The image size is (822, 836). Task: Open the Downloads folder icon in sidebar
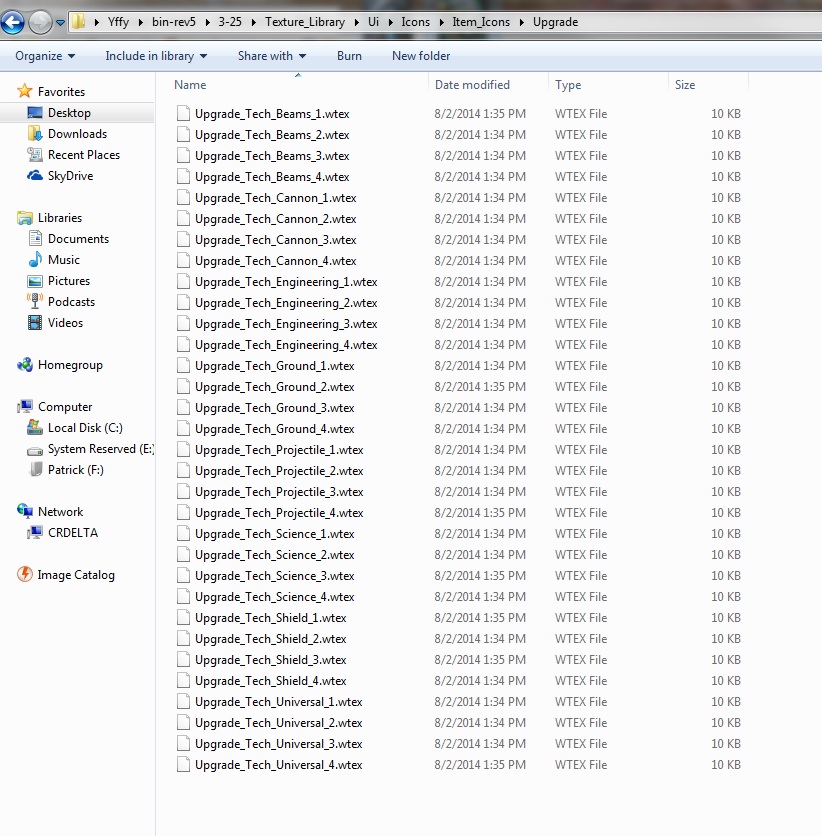coord(35,134)
